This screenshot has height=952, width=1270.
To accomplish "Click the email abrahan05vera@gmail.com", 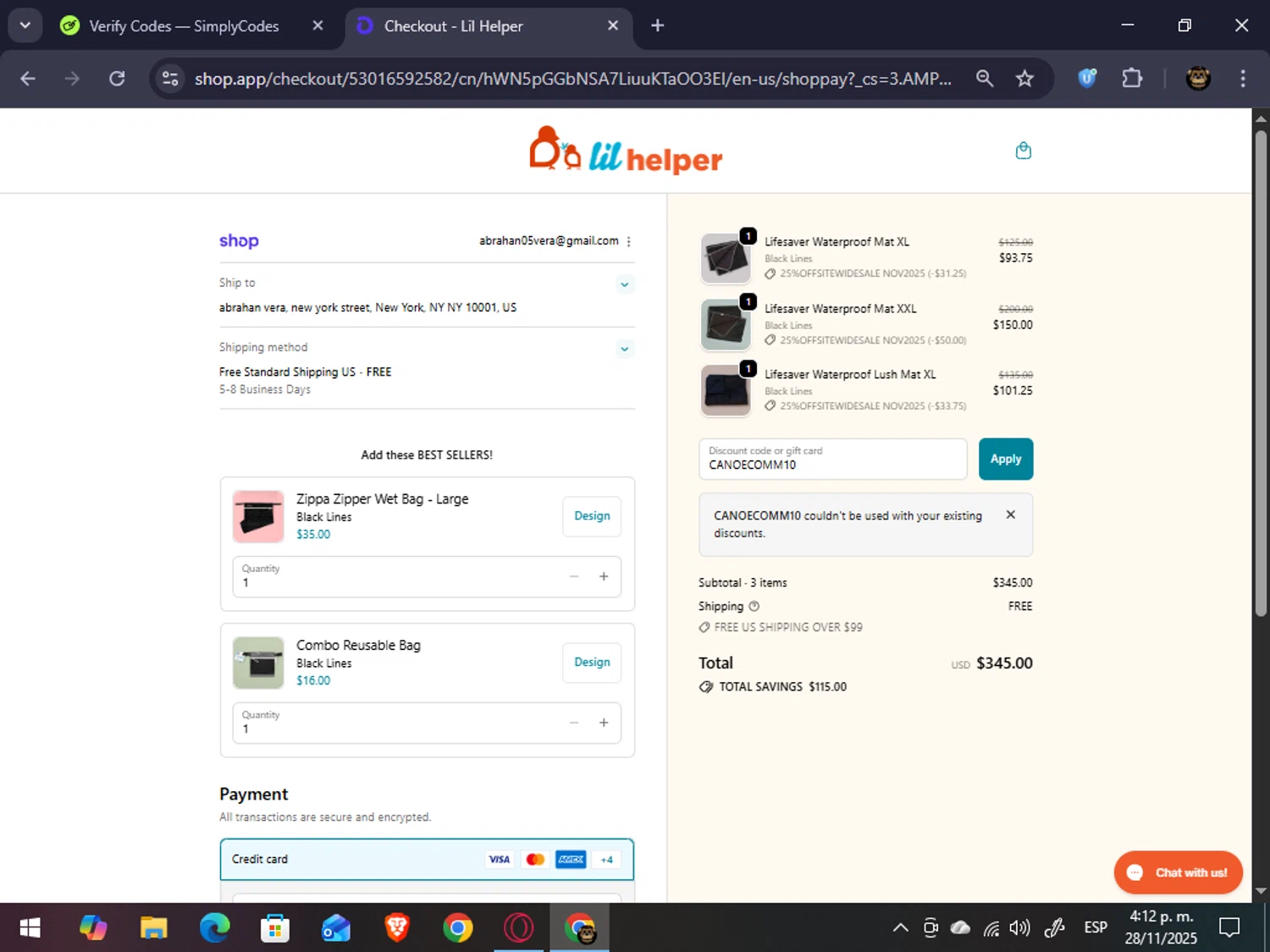I will tap(549, 241).
